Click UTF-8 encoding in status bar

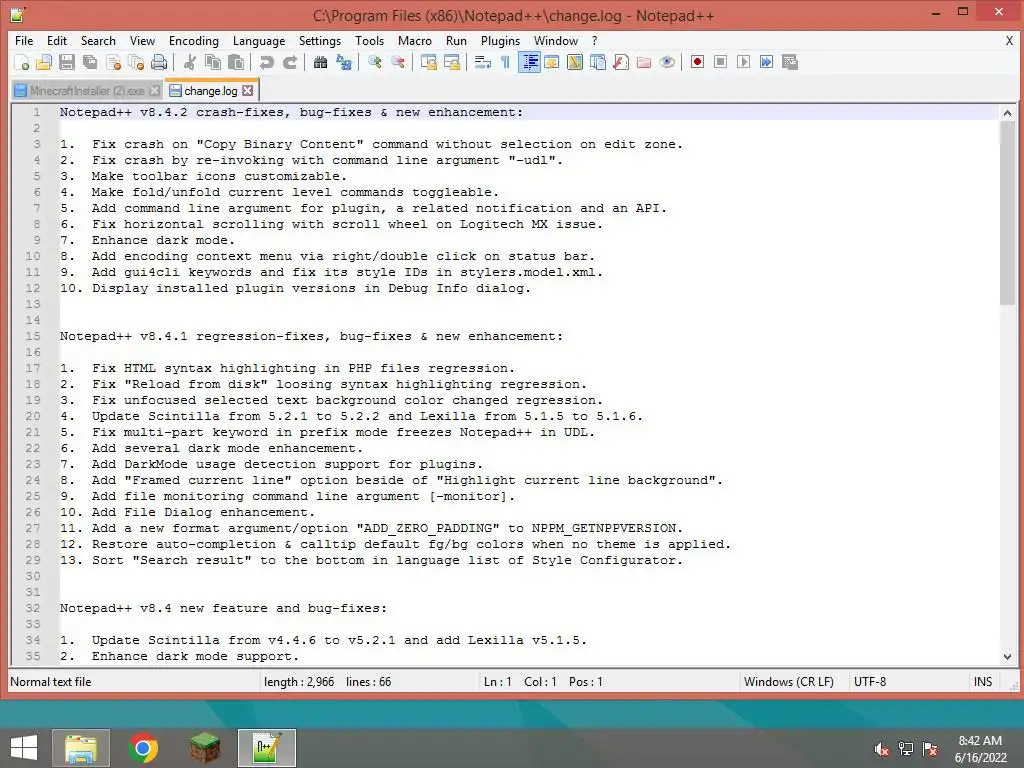pos(870,682)
